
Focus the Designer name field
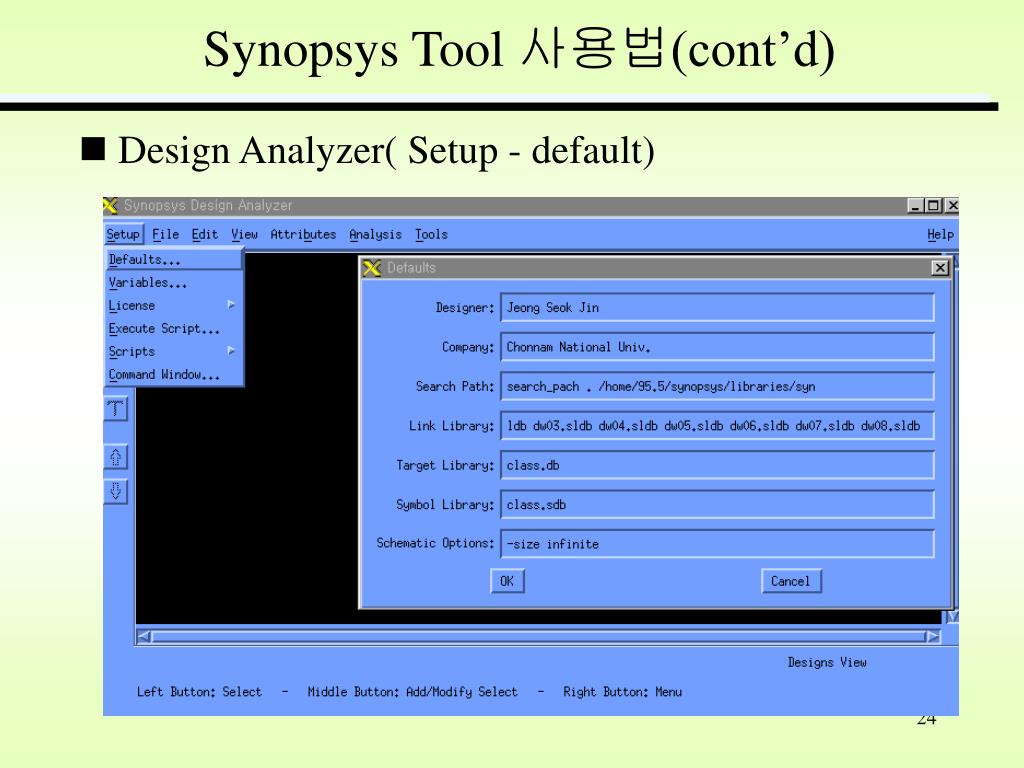(x=717, y=307)
